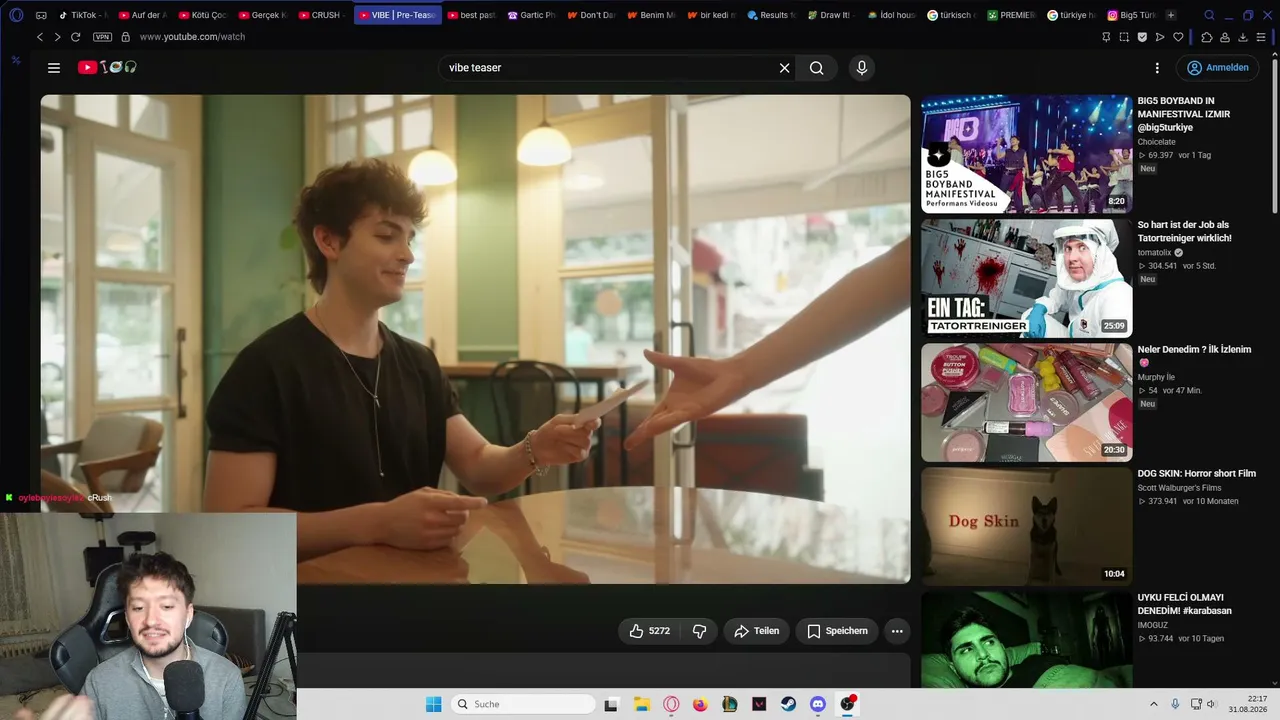This screenshot has height=720, width=1280.
Task: Open the Windows Start menu
Action: 433,704
